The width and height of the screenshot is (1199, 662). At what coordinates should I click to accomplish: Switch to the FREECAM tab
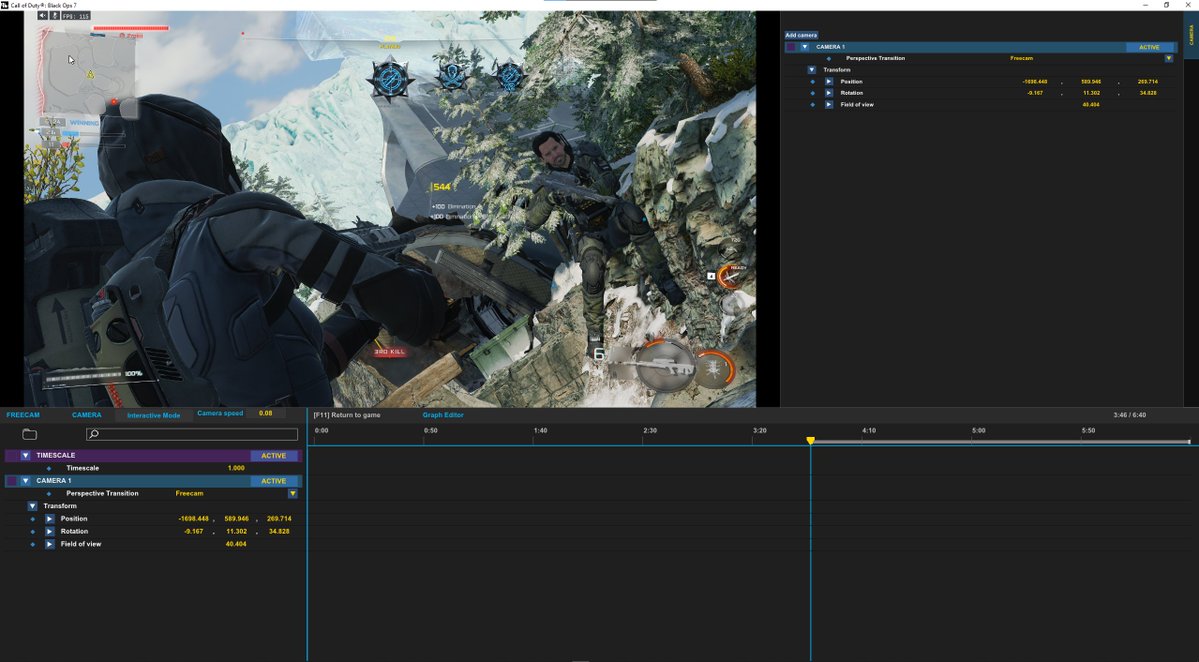point(23,415)
